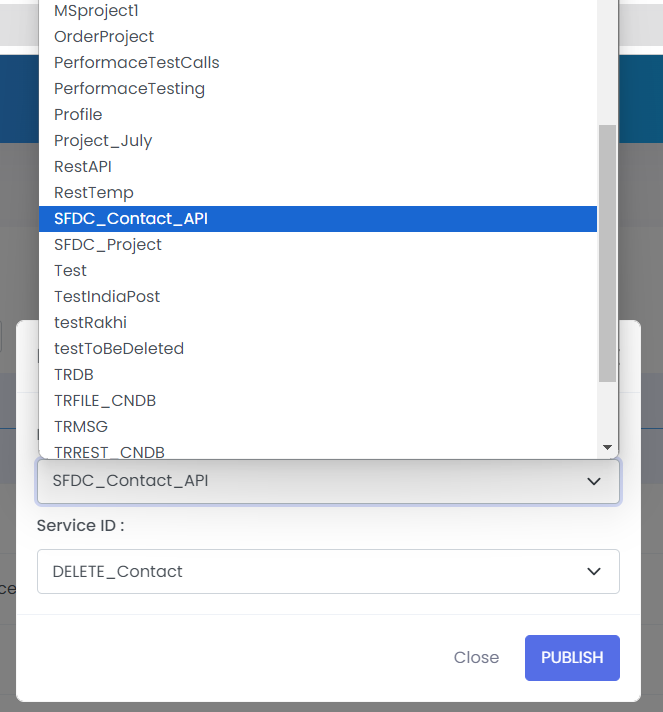The width and height of the screenshot is (663, 712).
Task: Select RestAPI project entry
Action: click(x=318, y=167)
